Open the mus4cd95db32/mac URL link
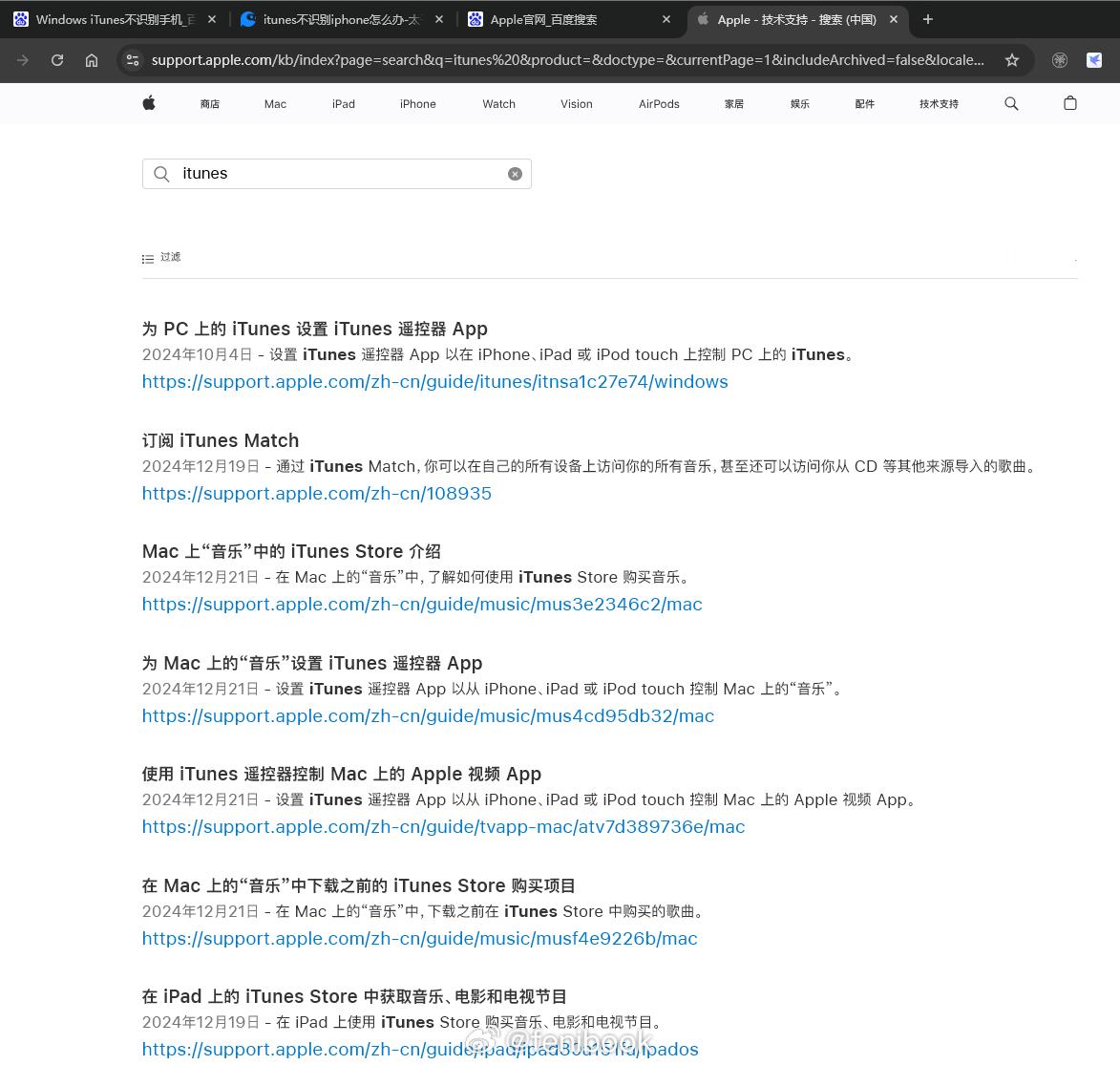The height and width of the screenshot is (1065, 1120). coord(428,716)
